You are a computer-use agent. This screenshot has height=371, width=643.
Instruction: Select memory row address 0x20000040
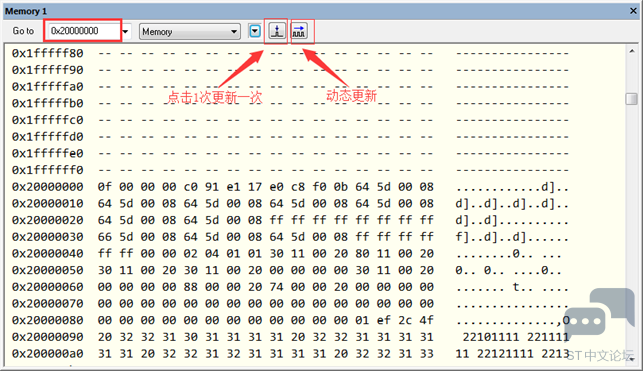(x=48, y=254)
